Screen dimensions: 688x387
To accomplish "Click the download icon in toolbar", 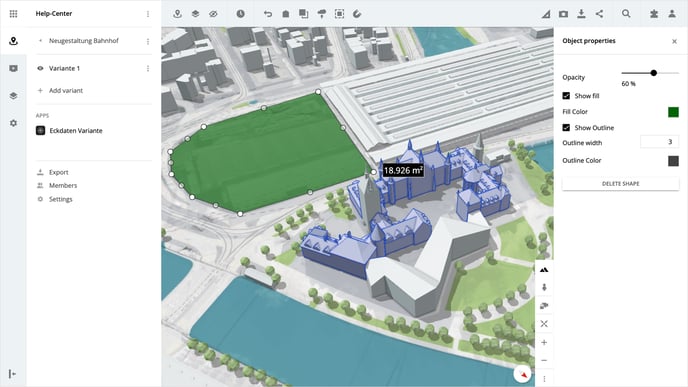I will 581,14.
